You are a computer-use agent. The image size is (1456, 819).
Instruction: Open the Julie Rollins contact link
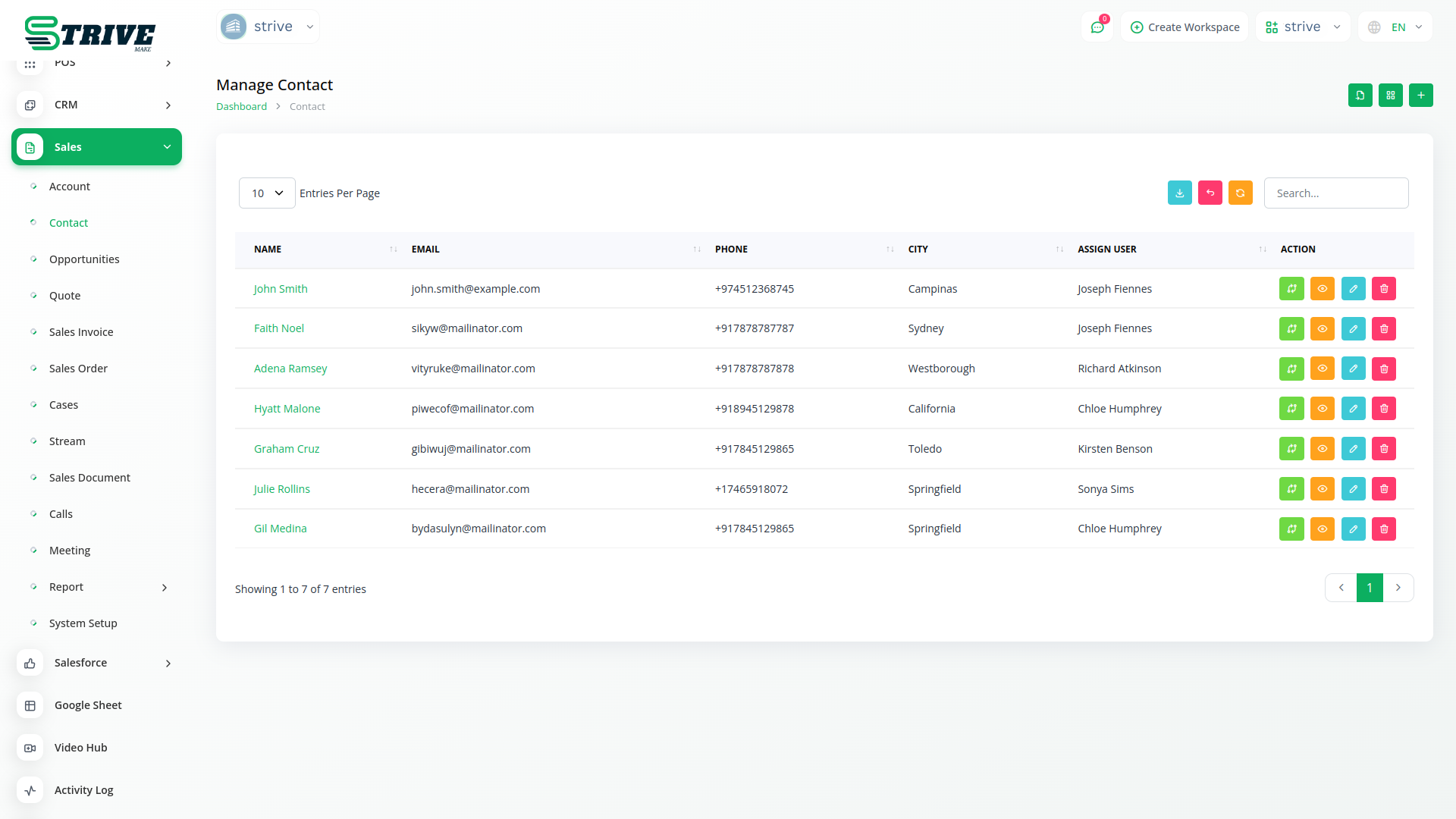(281, 489)
